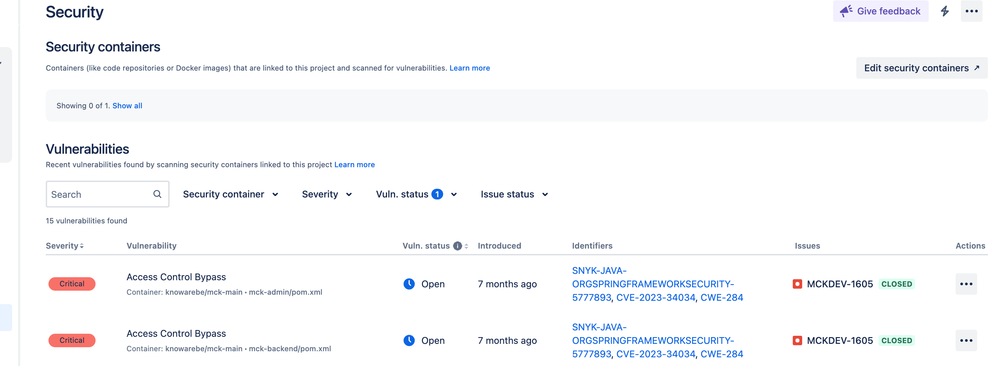
Task: Open CVE-2023-34034 link in mck-admin row
Action: click(656, 297)
